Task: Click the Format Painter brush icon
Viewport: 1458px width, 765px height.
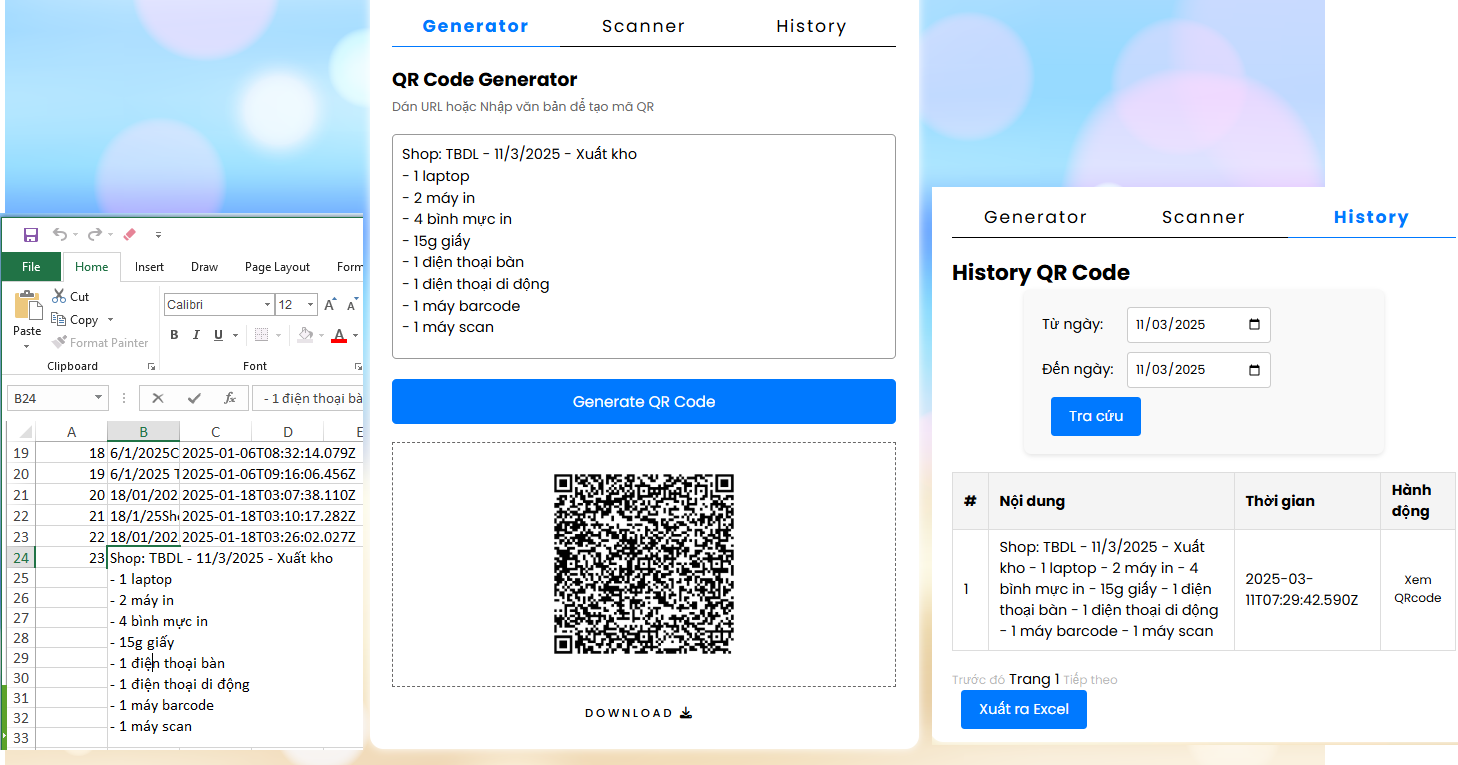Action: (x=59, y=343)
